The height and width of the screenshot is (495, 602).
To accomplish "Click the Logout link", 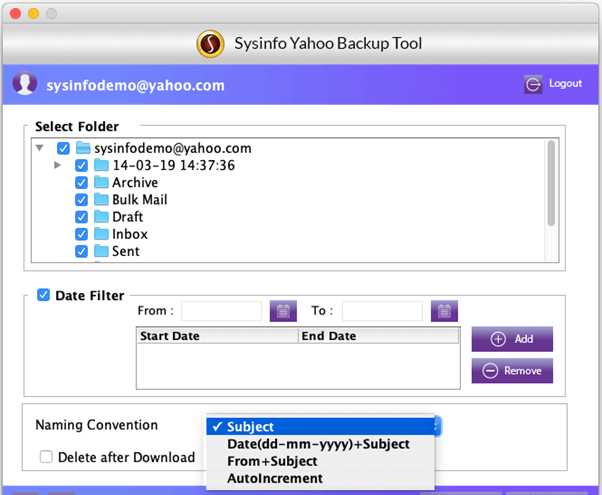I will [566, 83].
